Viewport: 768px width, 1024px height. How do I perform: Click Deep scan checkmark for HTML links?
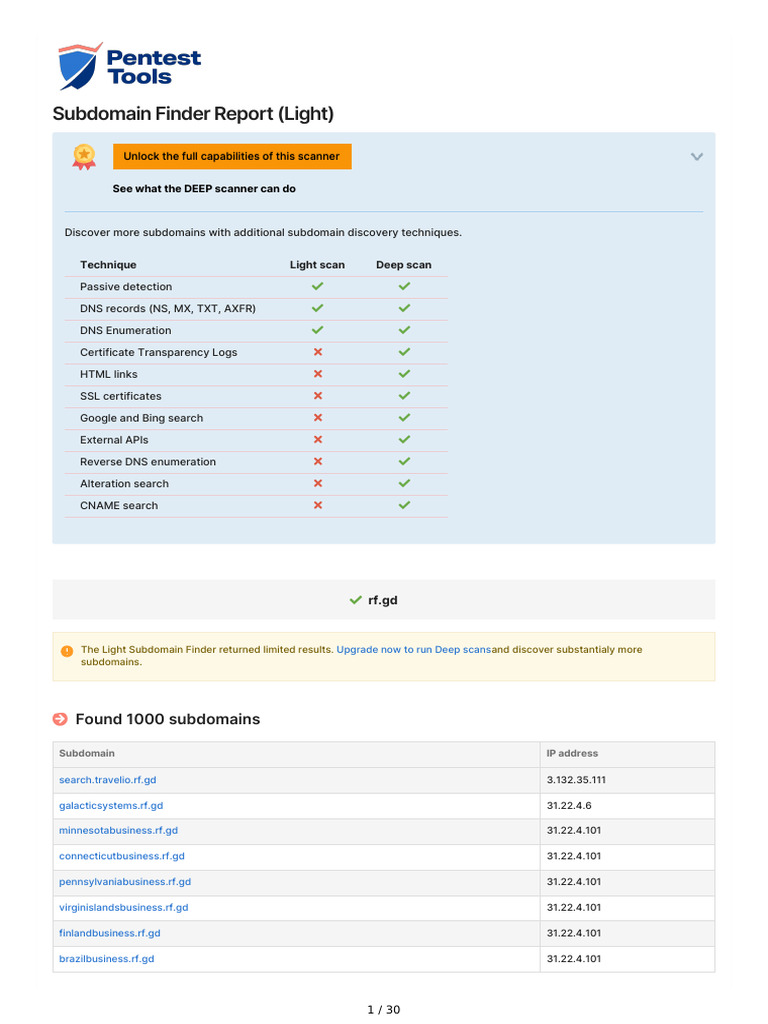[404, 374]
